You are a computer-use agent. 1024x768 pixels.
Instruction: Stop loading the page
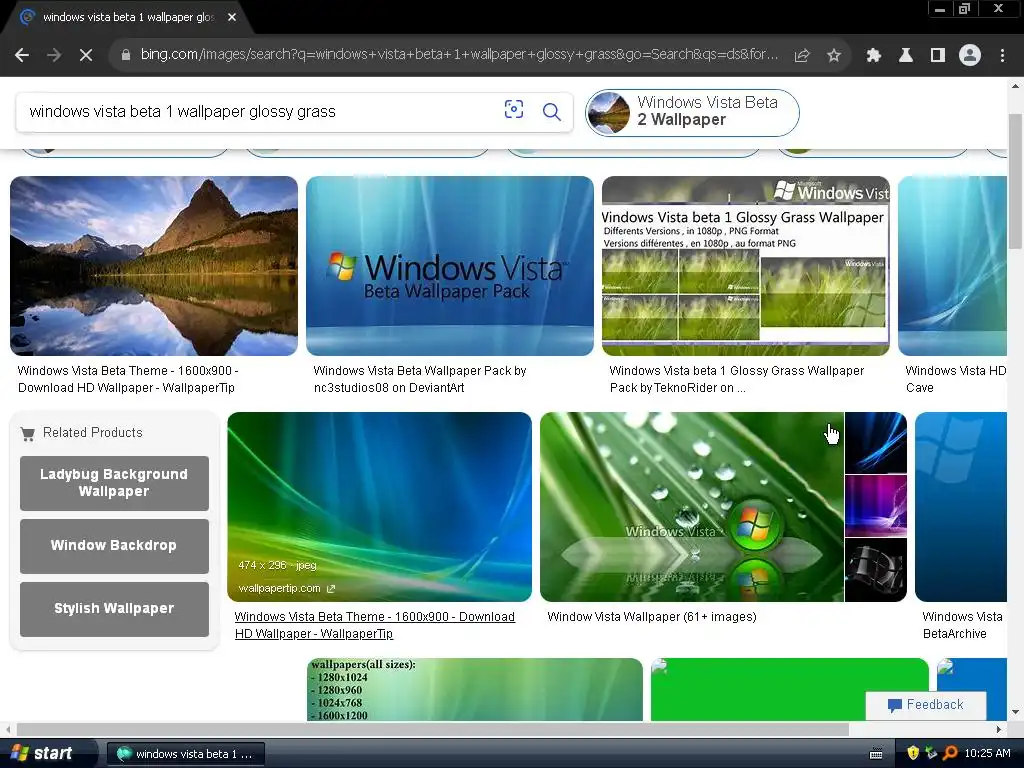86,56
